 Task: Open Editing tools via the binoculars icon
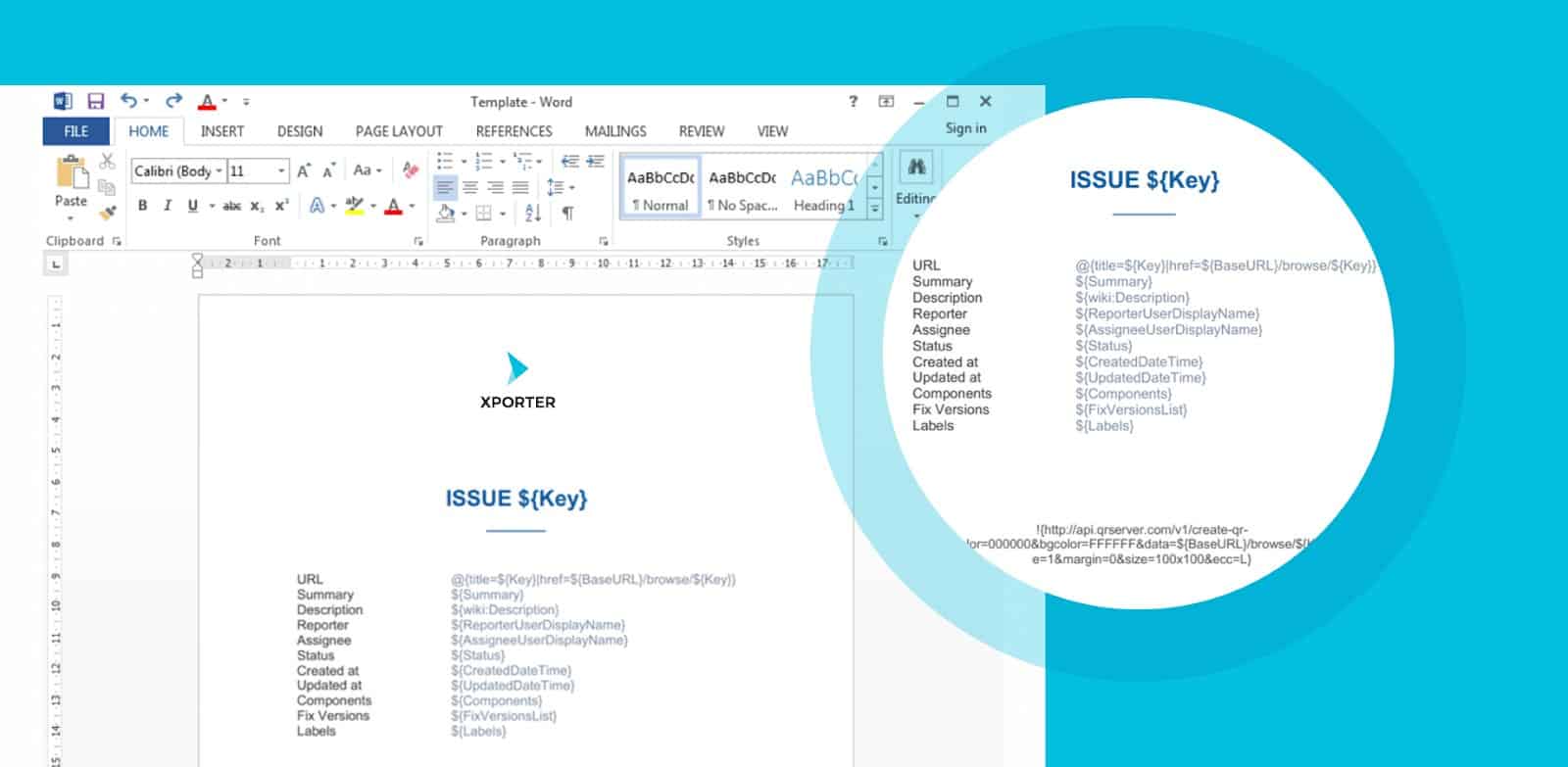[x=916, y=168]
